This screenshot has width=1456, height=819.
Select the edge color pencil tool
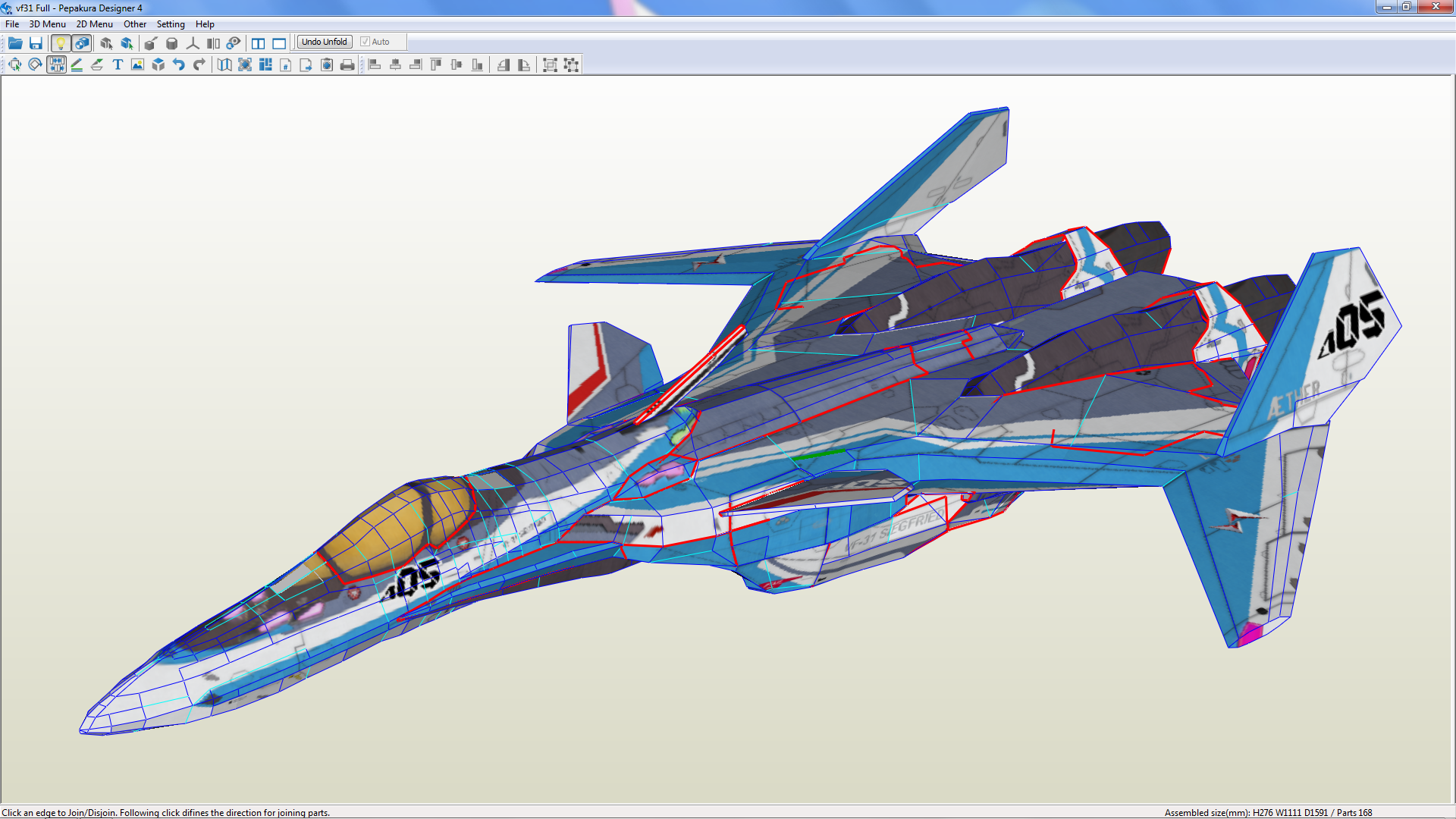click(77, 64)
